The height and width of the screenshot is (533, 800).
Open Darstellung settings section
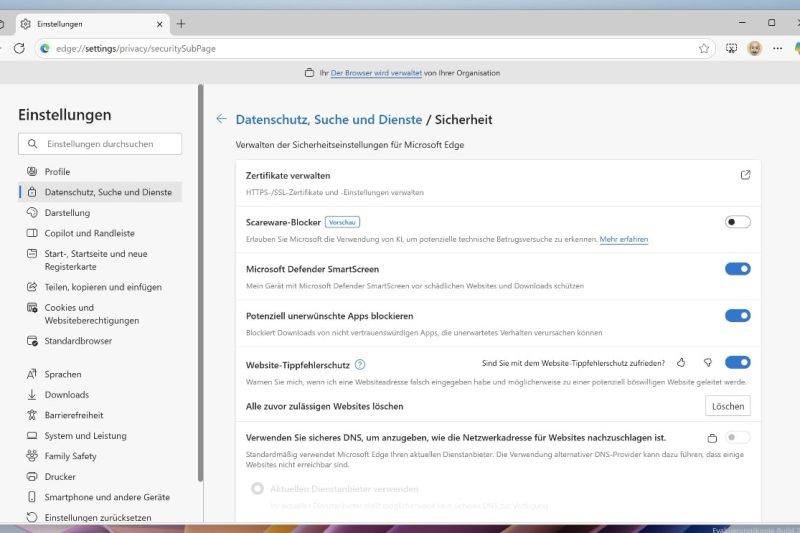point(100,213)
